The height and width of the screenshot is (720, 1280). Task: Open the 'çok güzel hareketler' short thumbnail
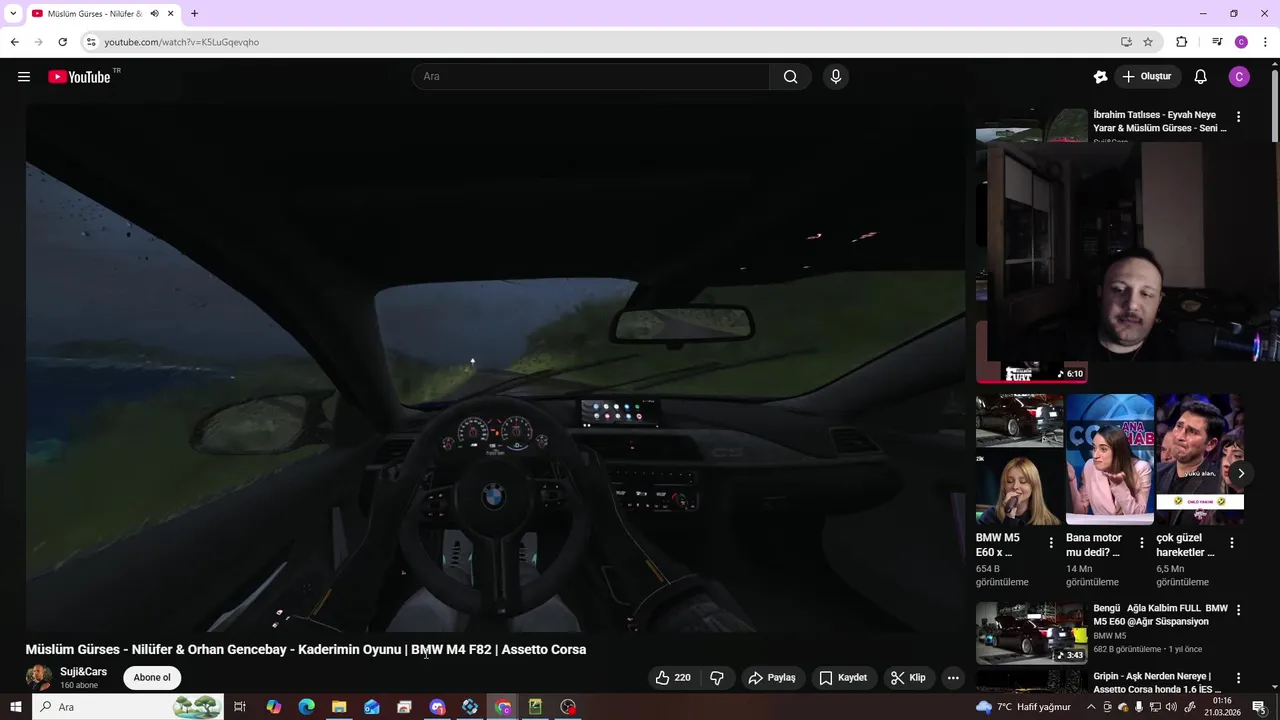(x=1200, y=459)
